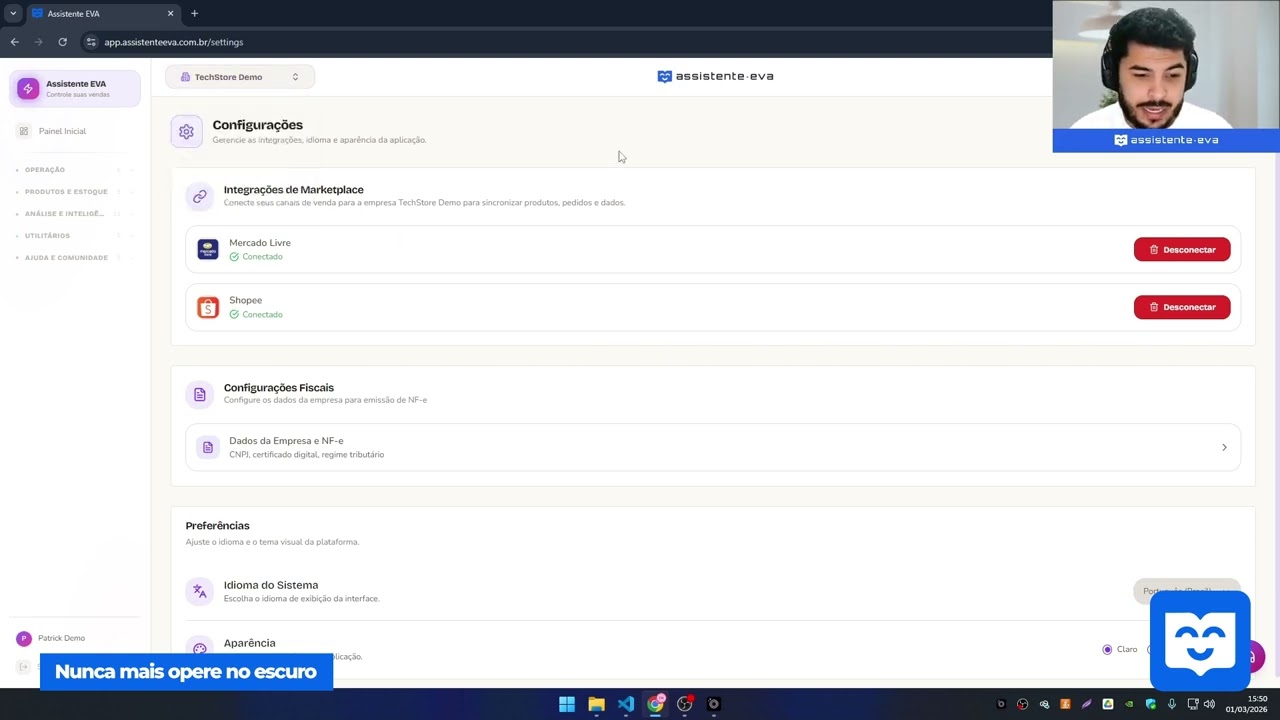1280x720 pixels.
Task: Click the Mercado Livre logo icon
Action: pyautogui.click(x=208, y=249)
